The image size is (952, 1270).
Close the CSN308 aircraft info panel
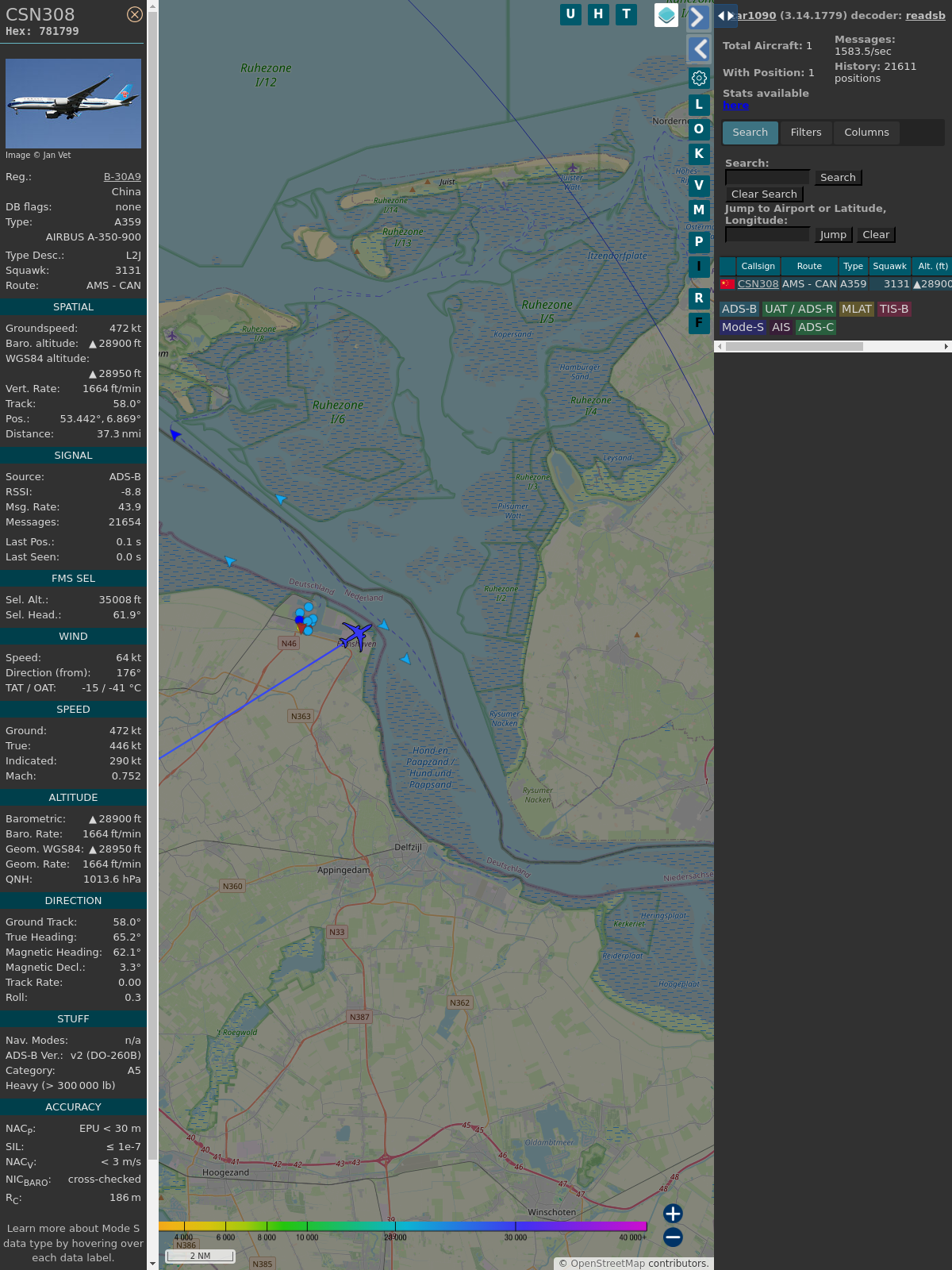point(135,14)
